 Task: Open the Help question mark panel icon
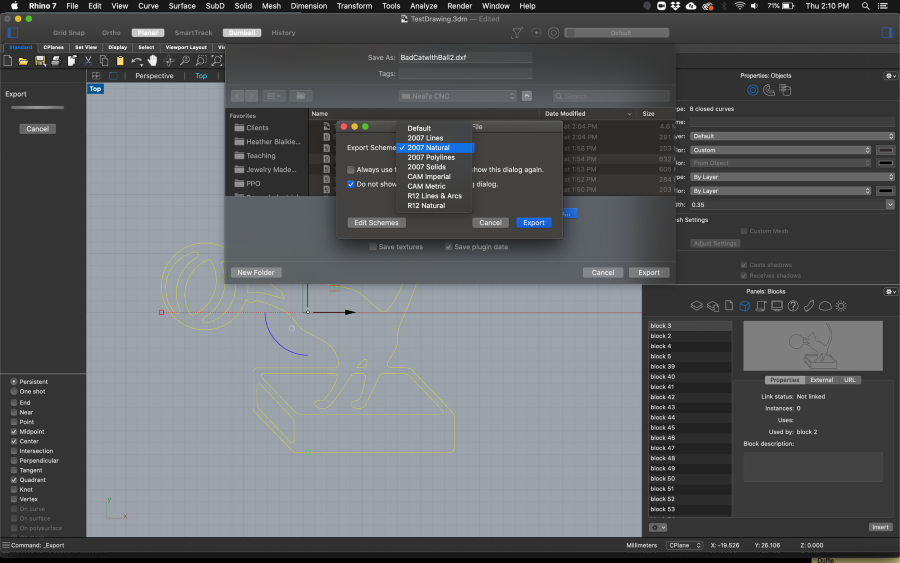pyautogui.click(x=793, y=306)
